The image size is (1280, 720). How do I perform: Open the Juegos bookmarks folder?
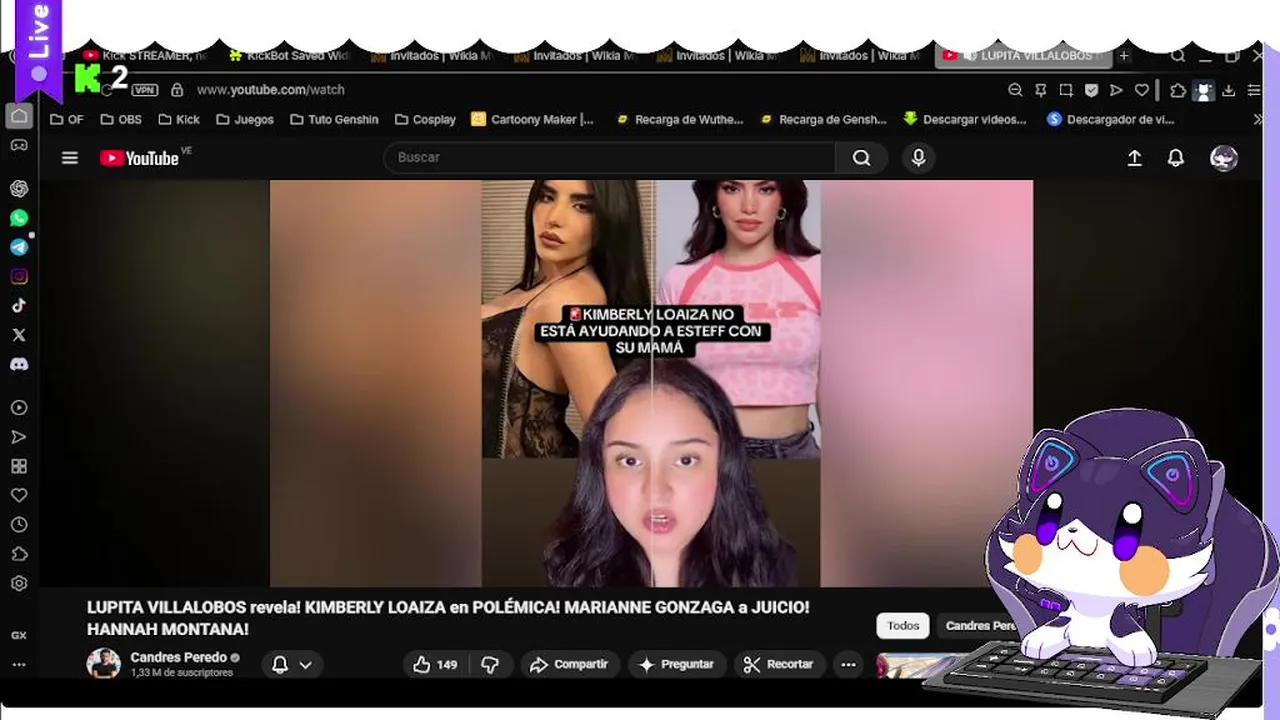243,119
